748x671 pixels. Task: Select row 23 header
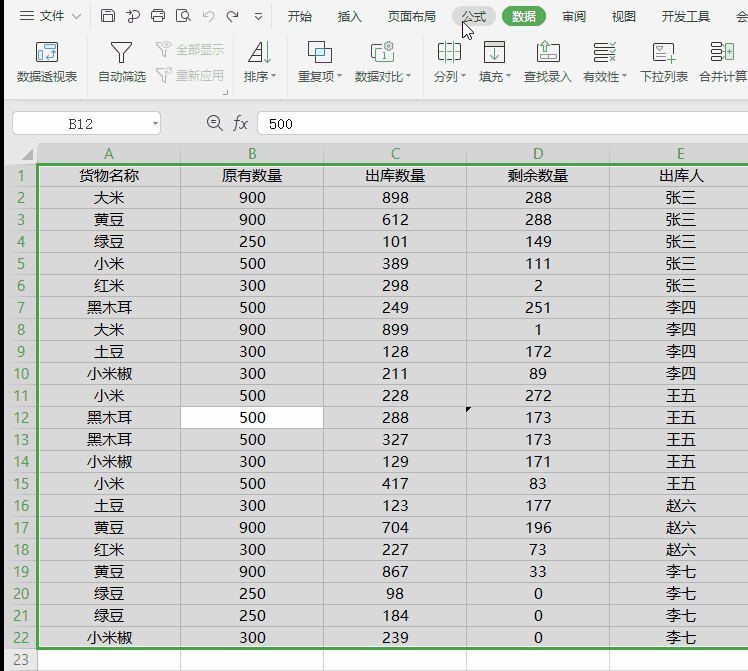tap(21, 660)
